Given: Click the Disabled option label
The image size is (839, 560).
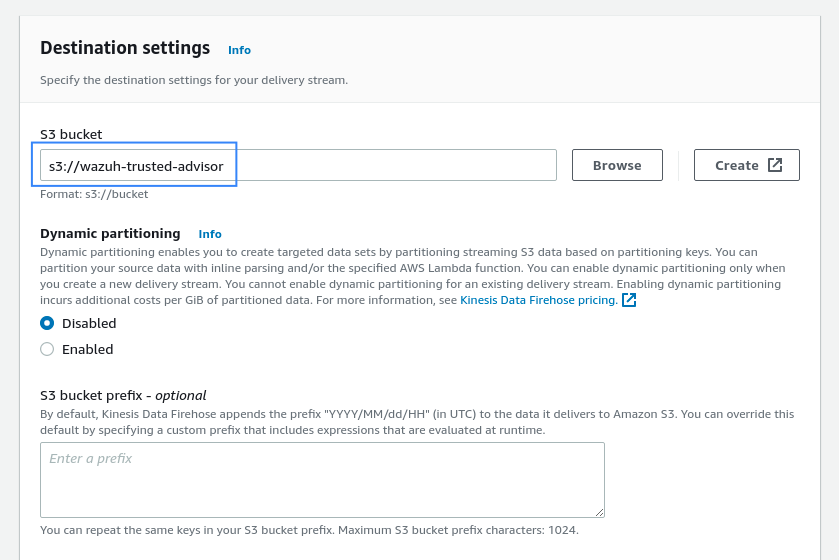Looking at the screenshot, I should point(89,324).
